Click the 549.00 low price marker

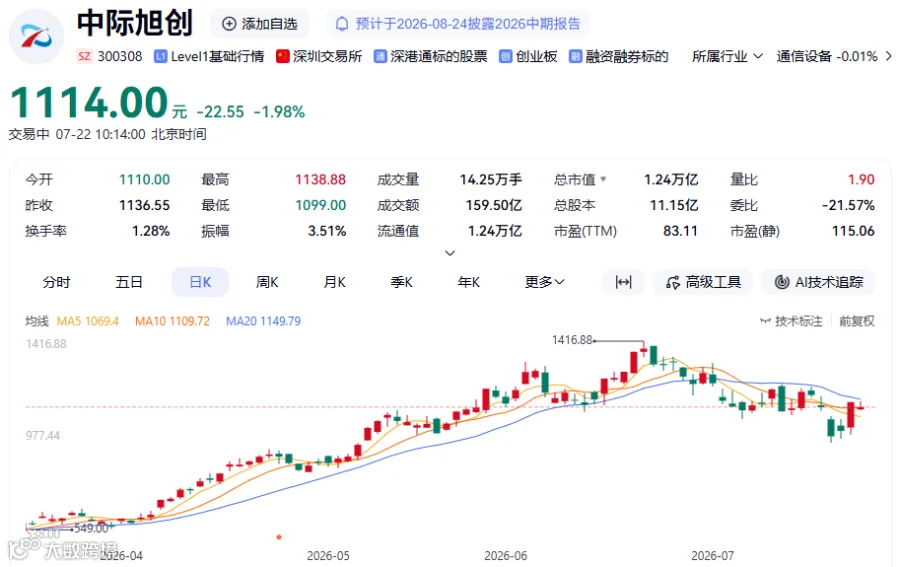91,528
